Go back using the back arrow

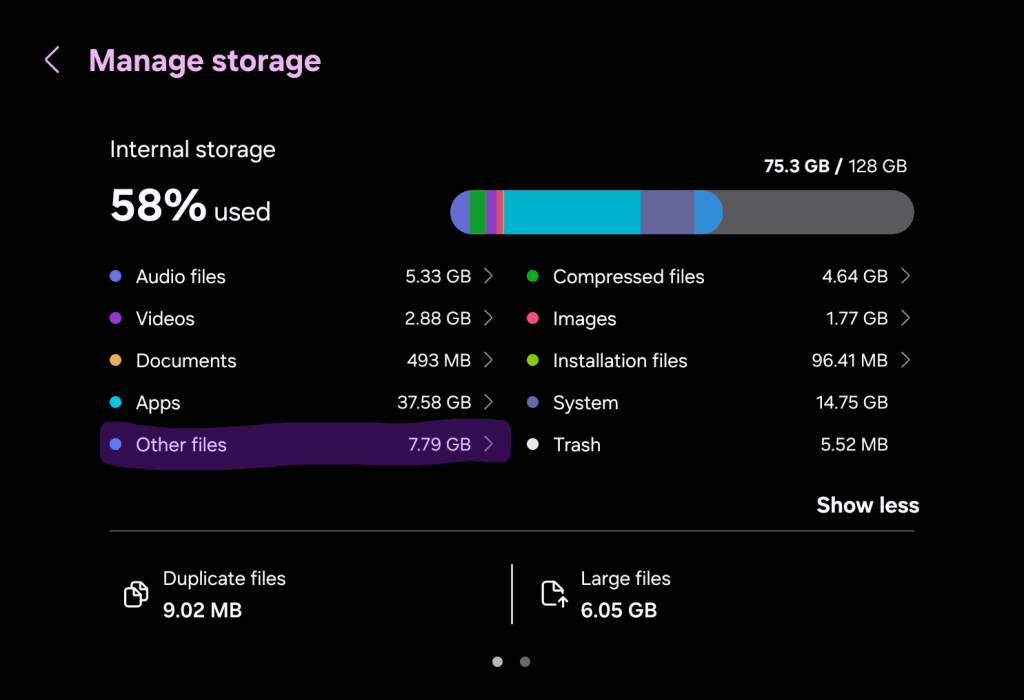tap(53, 61)
